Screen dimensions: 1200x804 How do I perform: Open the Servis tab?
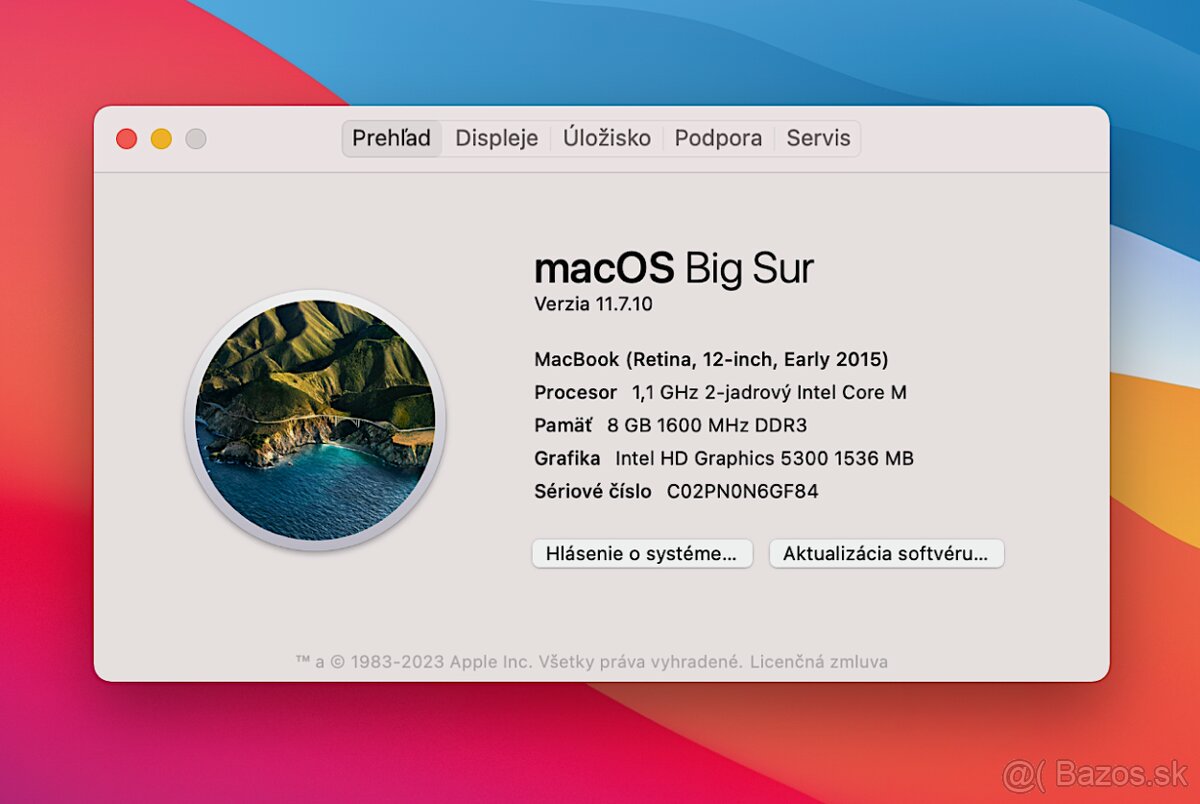pos(818,138)
